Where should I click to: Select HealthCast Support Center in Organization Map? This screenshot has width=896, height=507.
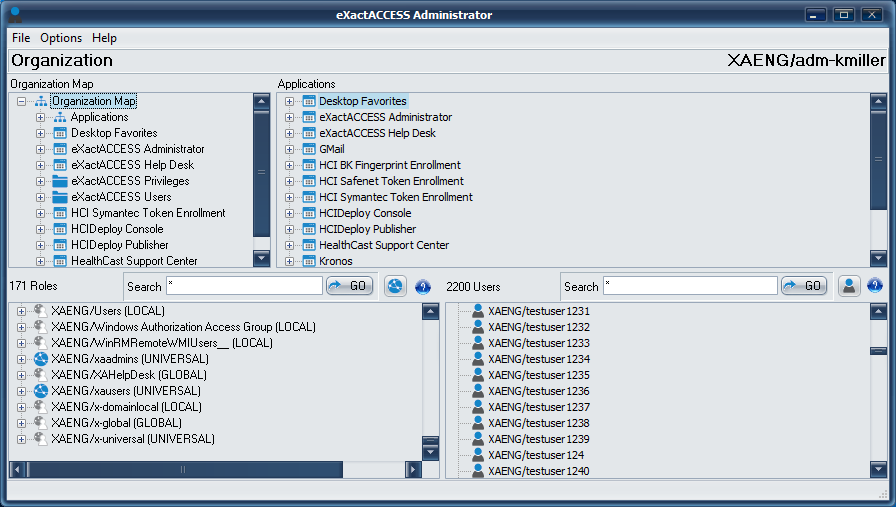(134, 261)
